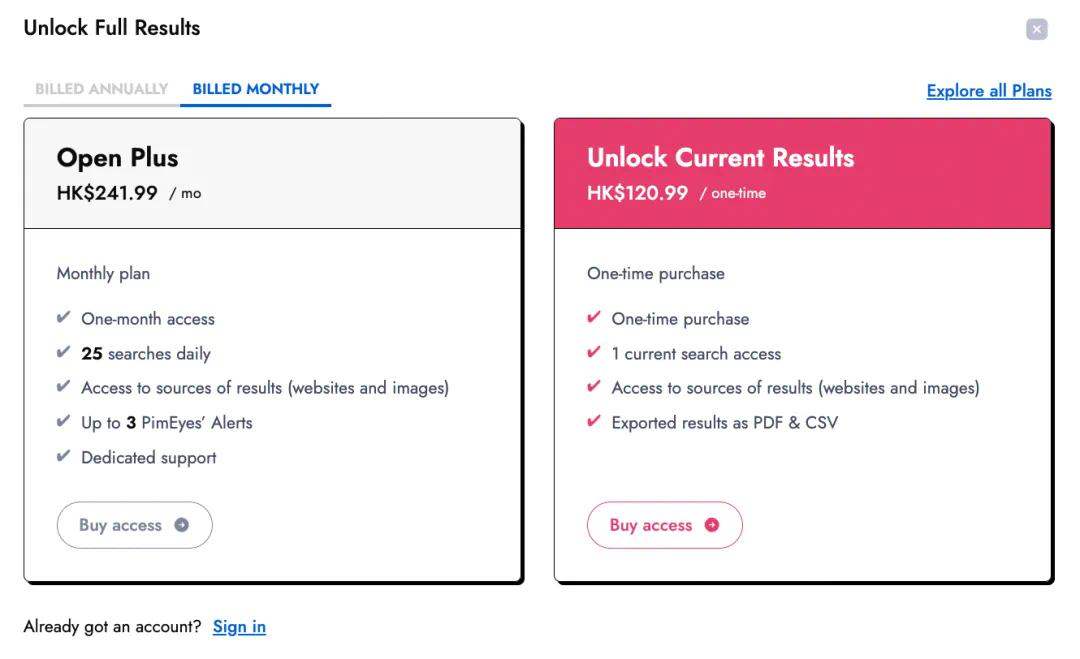Click checkmark beside Dedicated support
The width and height of the screenshot is (1080, 659).
point(63,457)
